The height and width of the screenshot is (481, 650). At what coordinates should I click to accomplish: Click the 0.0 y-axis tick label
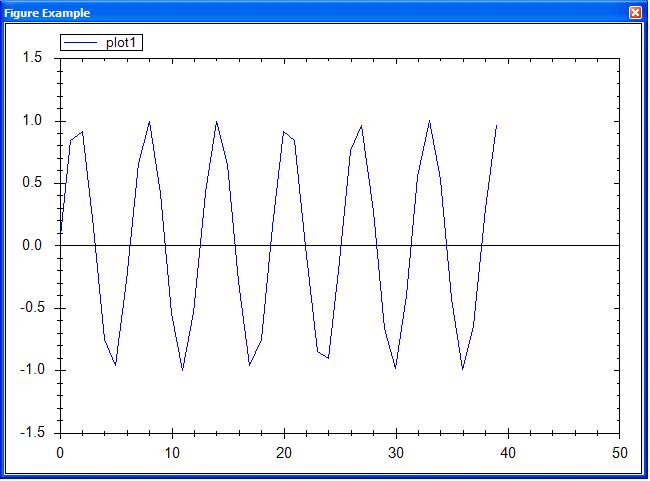(x=32, y=246)
